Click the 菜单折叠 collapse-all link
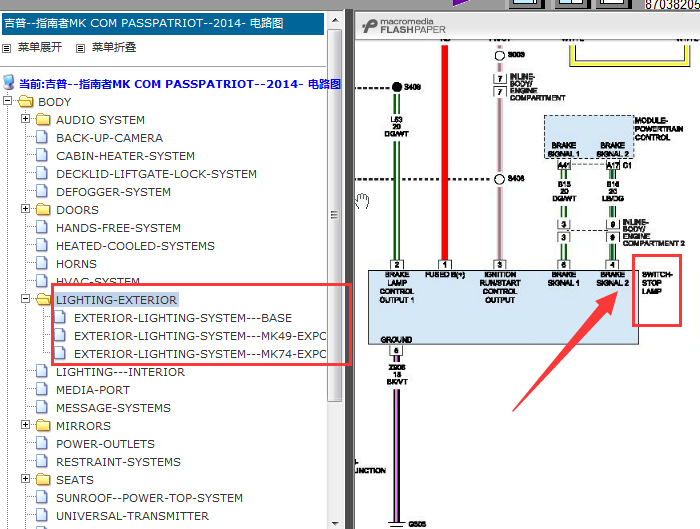Screen dimensions: 700x529 click(114, 47)
